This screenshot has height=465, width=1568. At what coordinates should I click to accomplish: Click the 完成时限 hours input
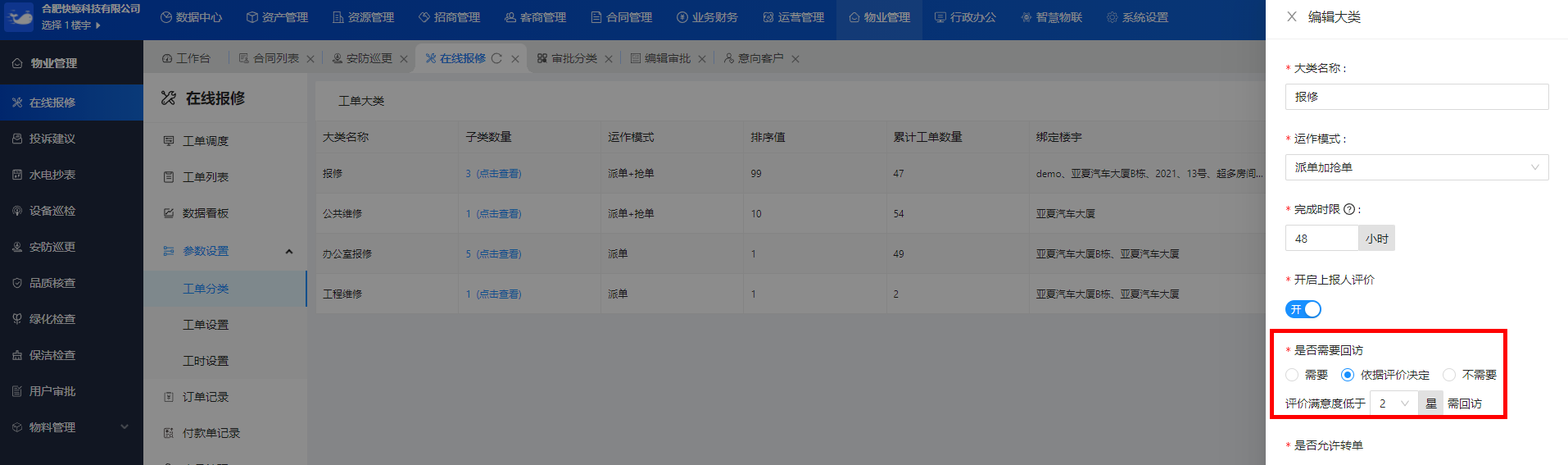[1321, 238]
